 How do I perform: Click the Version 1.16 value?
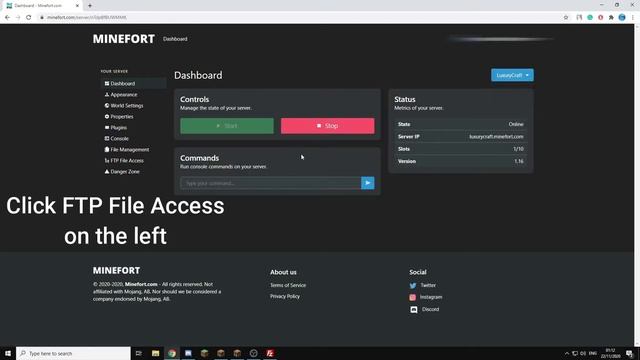coord(519,161)
